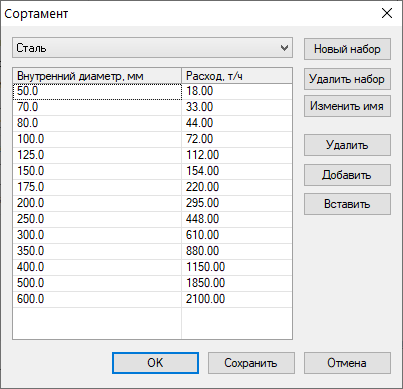Open the Сталь set dropdown

152,48
